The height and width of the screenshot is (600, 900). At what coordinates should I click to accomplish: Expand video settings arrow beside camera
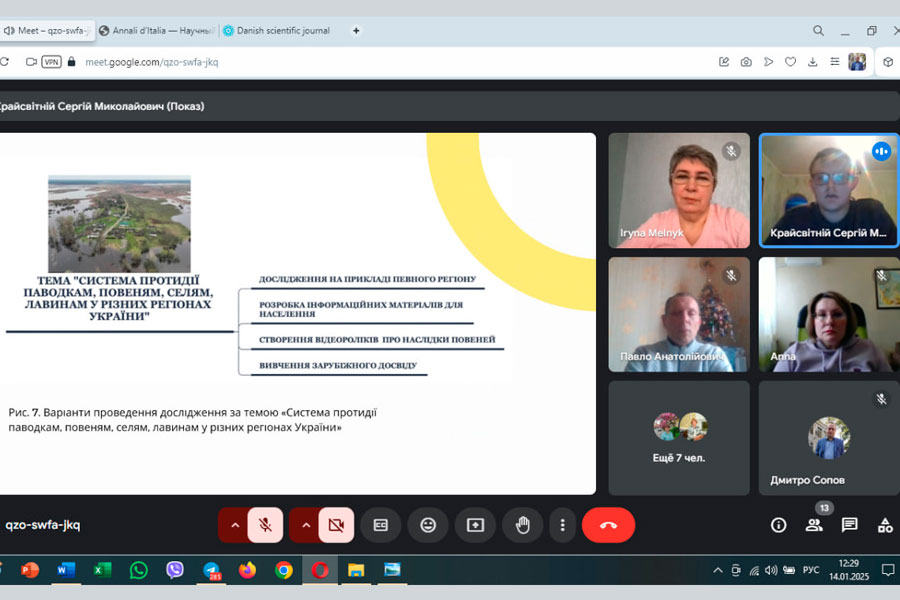306,525
